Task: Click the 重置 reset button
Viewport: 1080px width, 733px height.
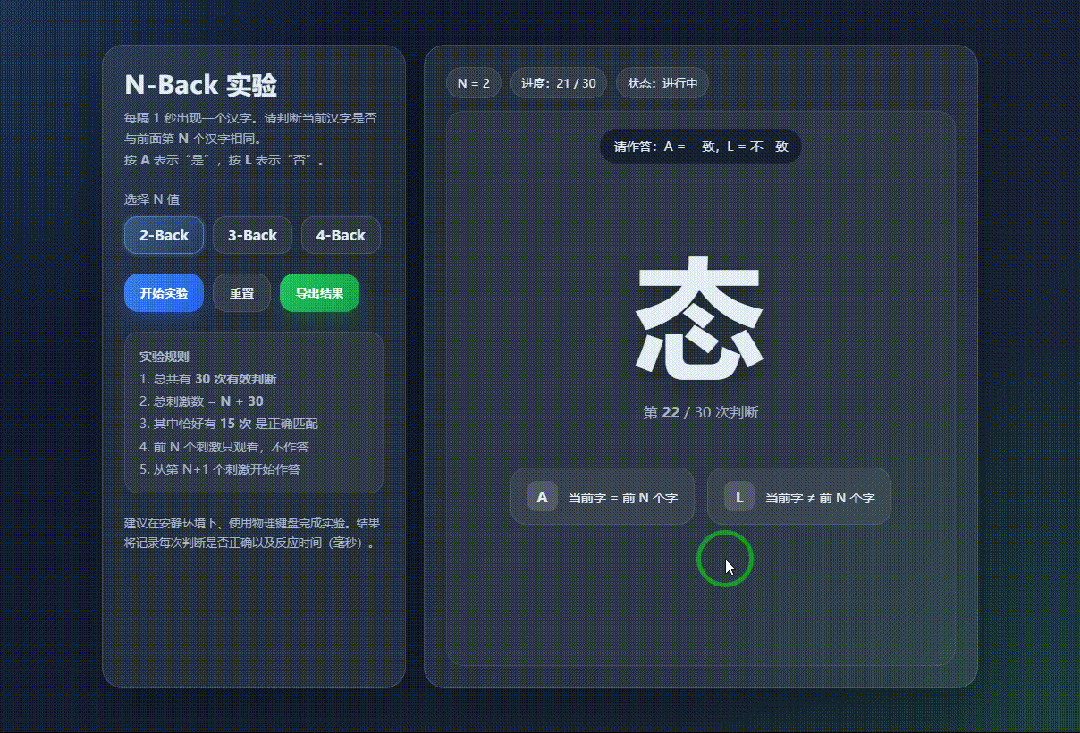Action: tap(242, 293)
